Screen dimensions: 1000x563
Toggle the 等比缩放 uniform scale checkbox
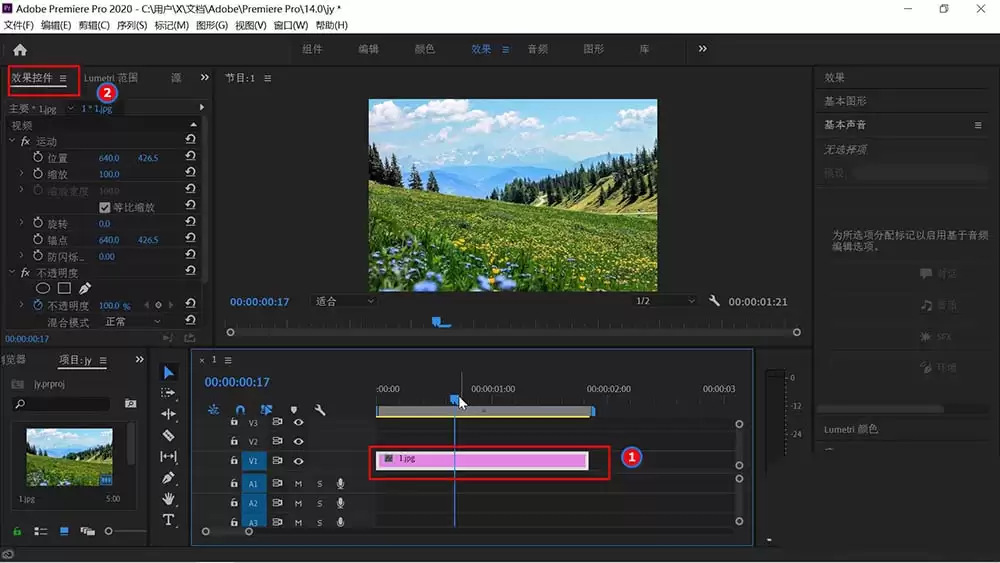(x=105, y=207)
